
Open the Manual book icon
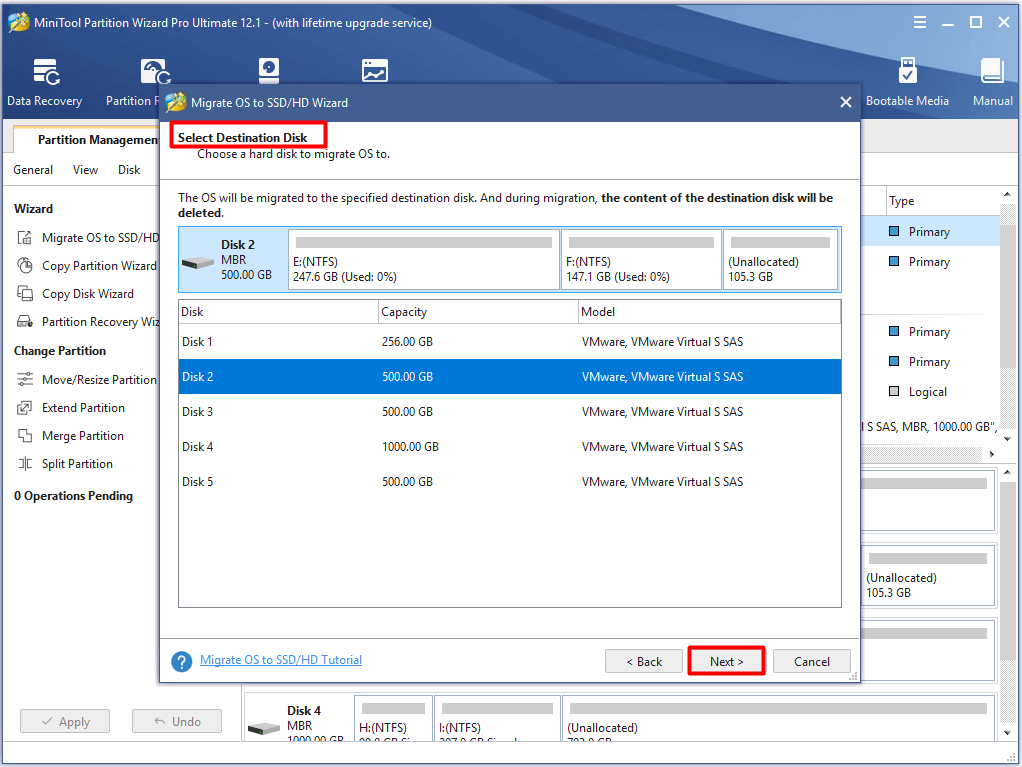pyautogui.click(x=992, y=71)
